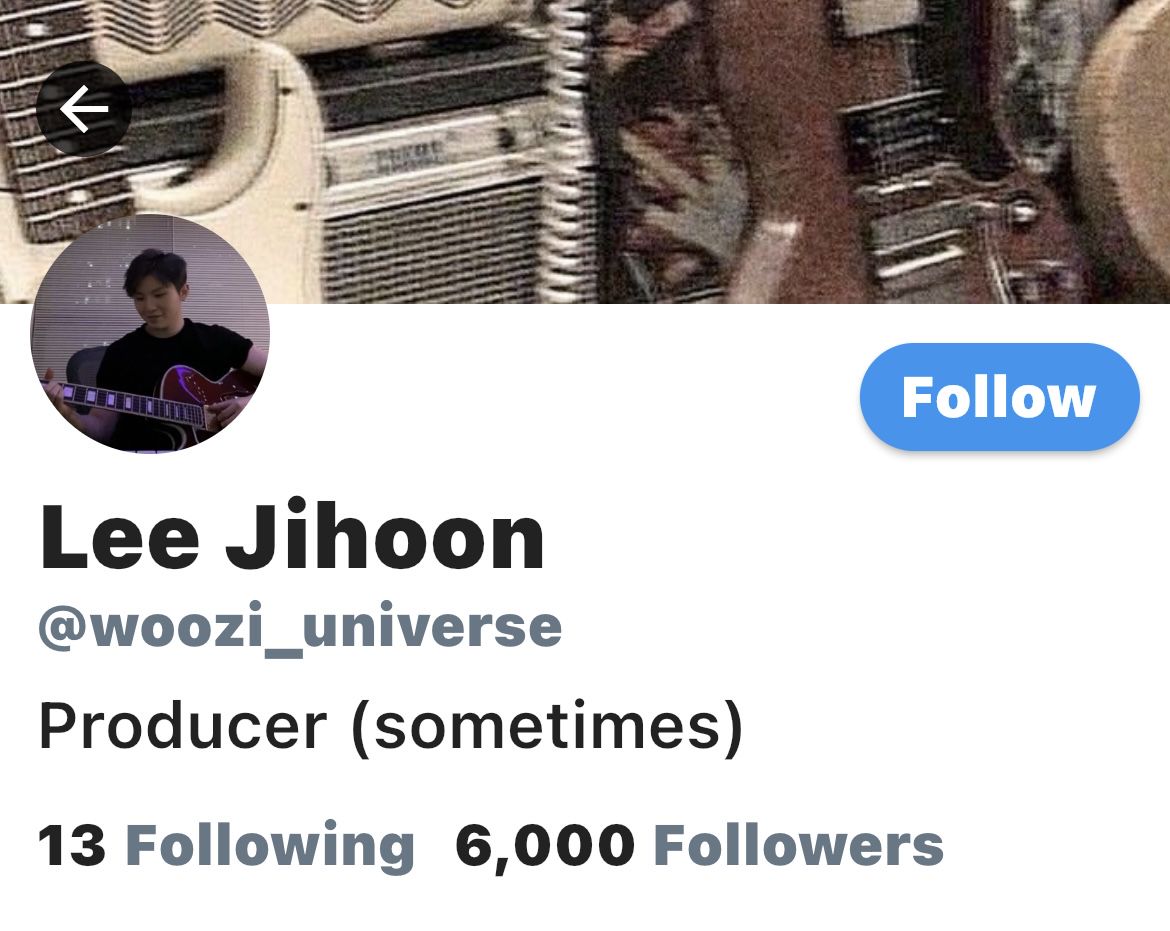The width and height of the screenshot is (1170, 931).
Task: Click the word Producer in the bio
Action: 183,726
